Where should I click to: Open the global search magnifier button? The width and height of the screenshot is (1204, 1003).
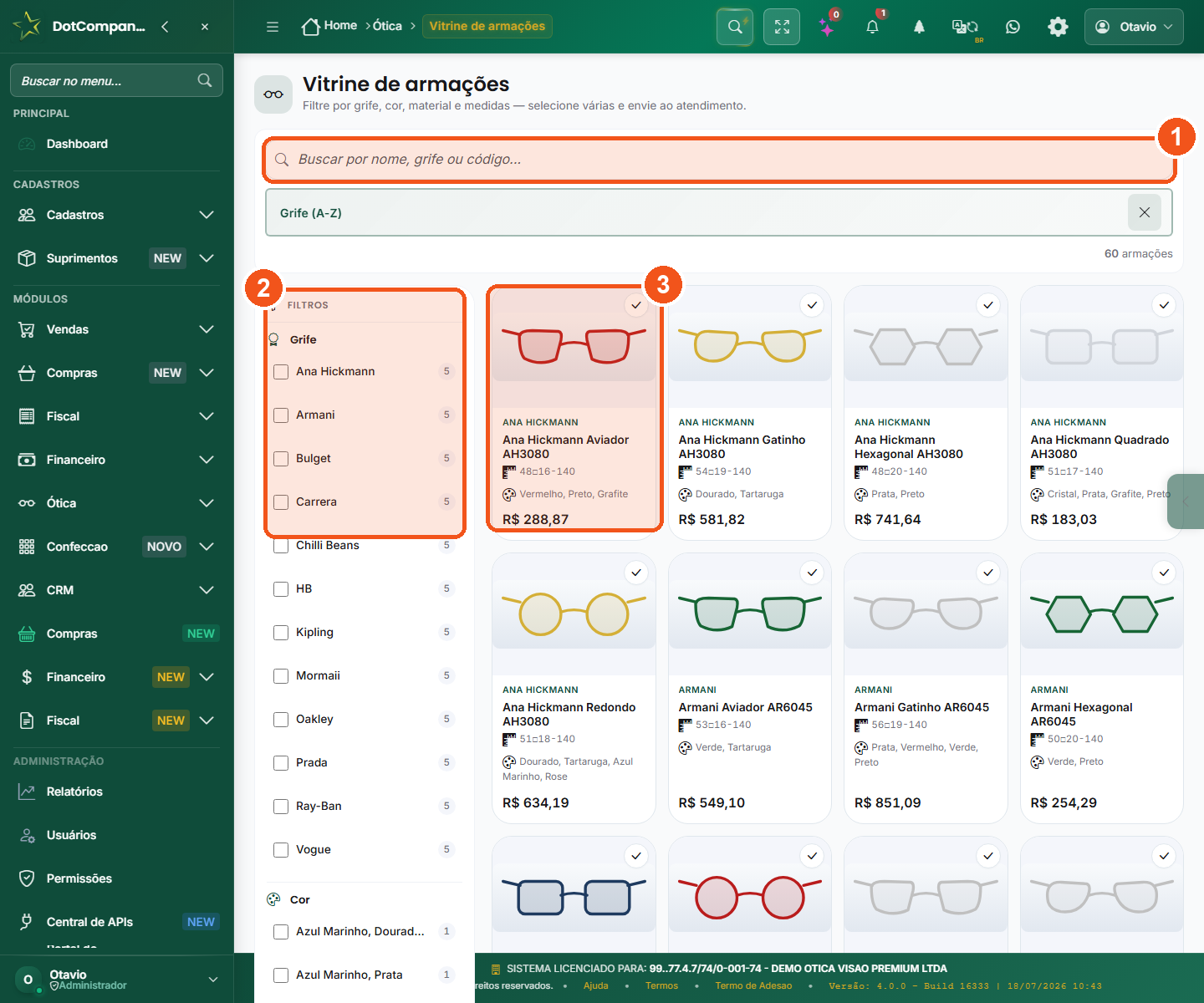(x=735, y=27)
